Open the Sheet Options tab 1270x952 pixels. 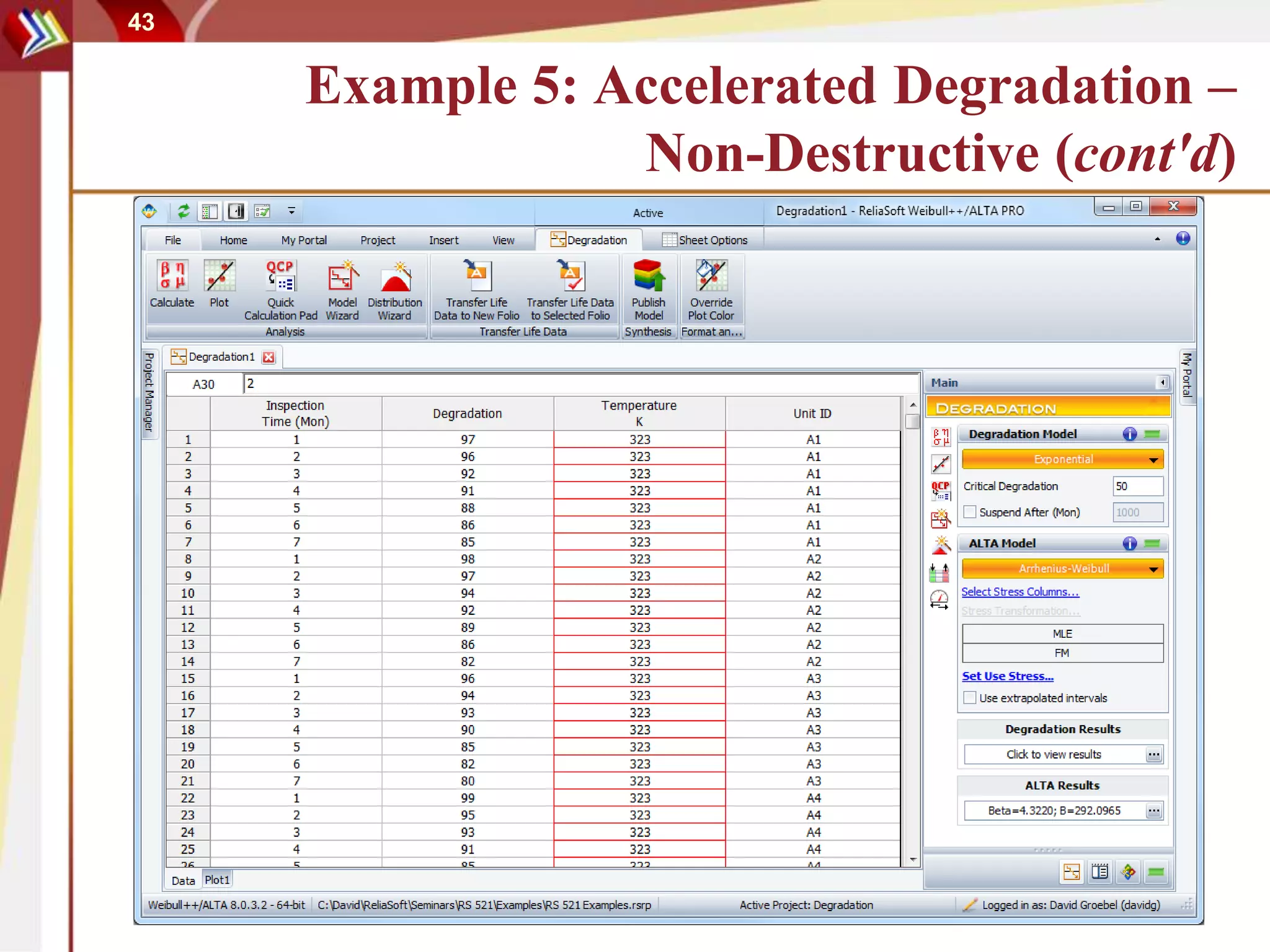705,240
